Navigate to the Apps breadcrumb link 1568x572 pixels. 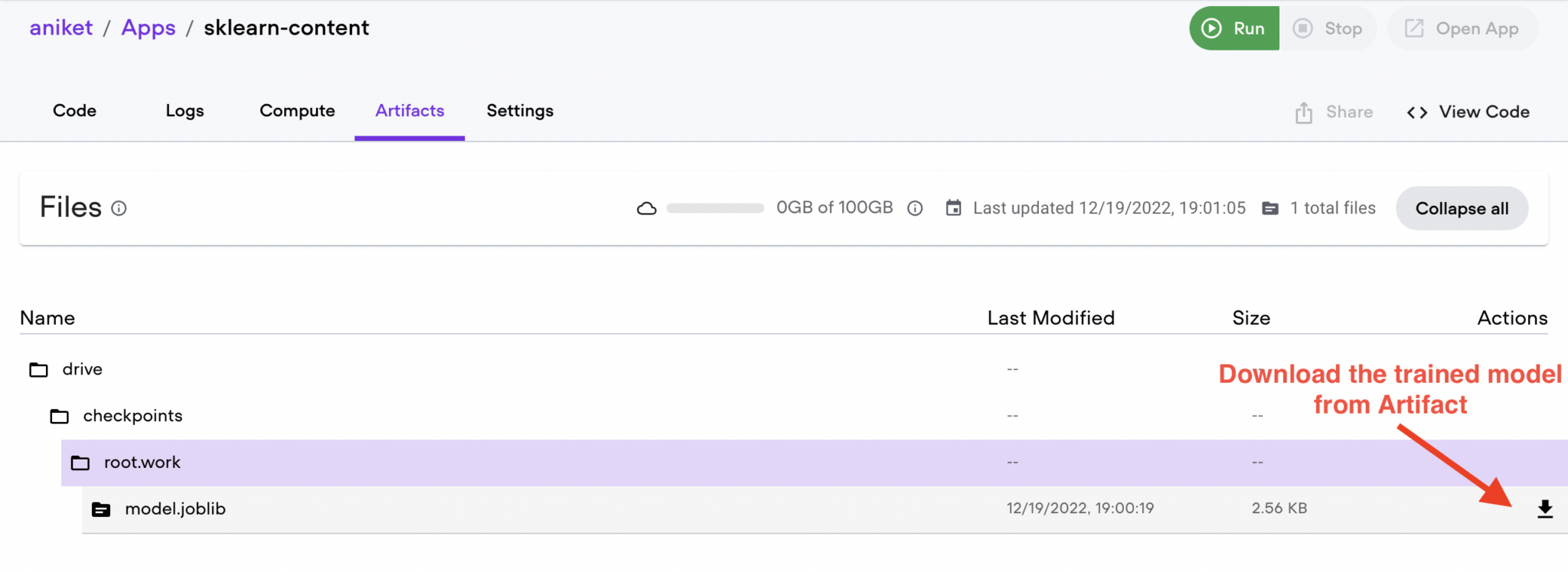click(x=149, y=28)
